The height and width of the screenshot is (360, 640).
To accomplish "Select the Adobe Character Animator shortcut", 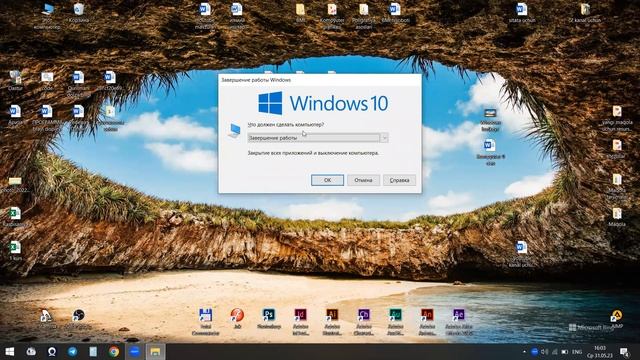I will pyautogui.click(x=364, y=322).
